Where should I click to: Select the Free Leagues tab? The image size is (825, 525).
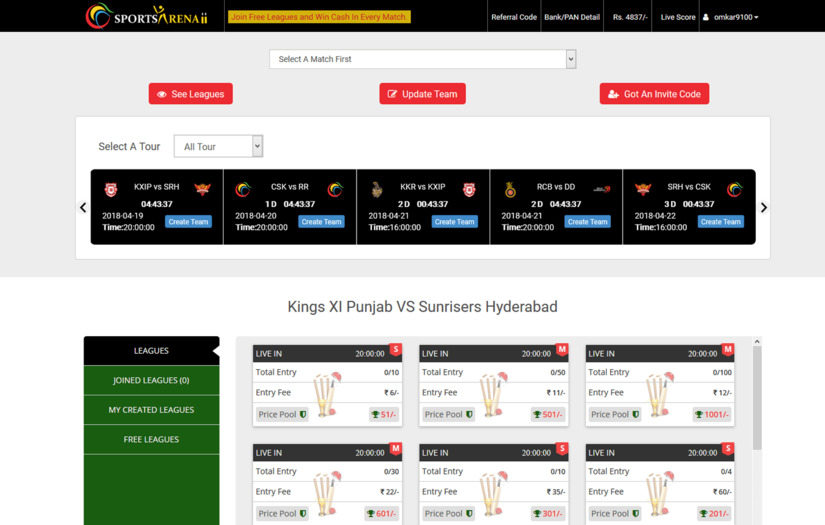coord(152,439)
